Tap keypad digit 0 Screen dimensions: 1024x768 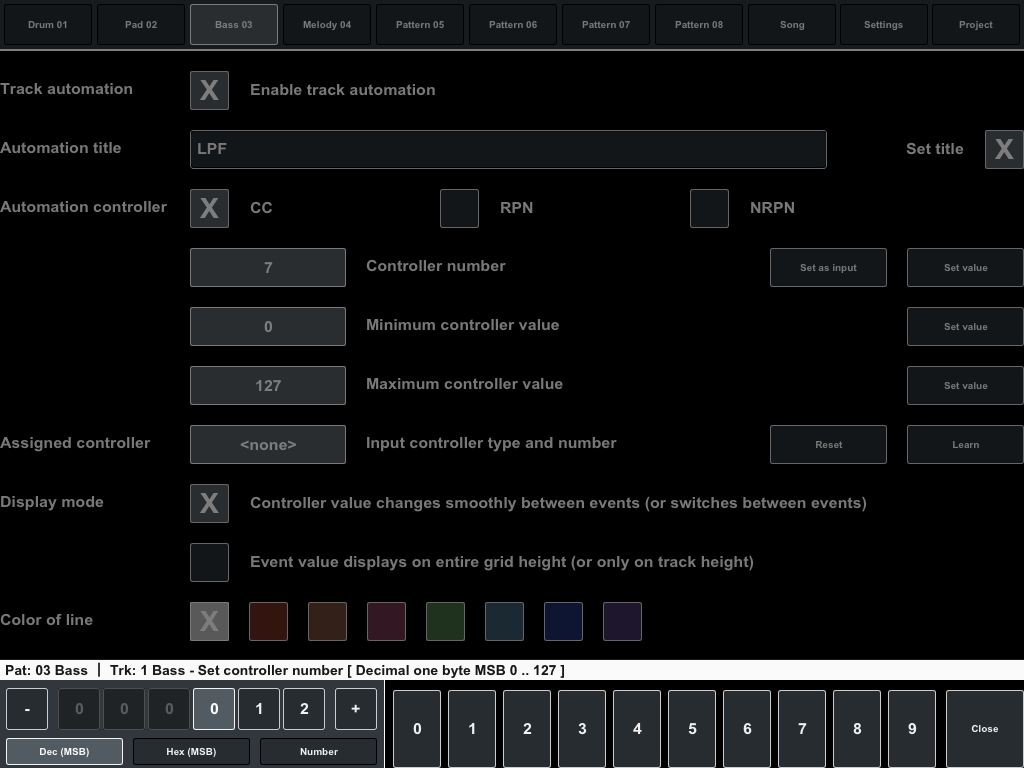pos(417,729)
